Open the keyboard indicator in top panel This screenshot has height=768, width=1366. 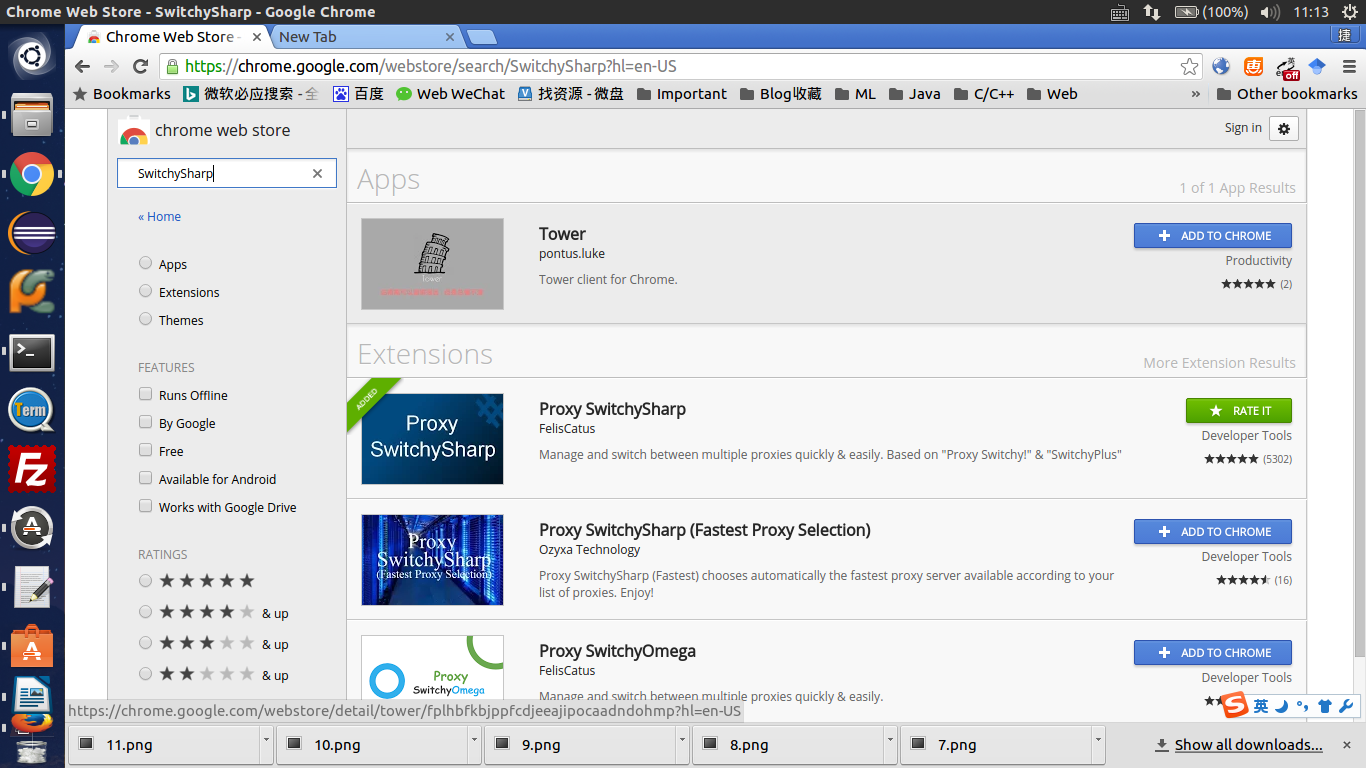pos(1120,12)
